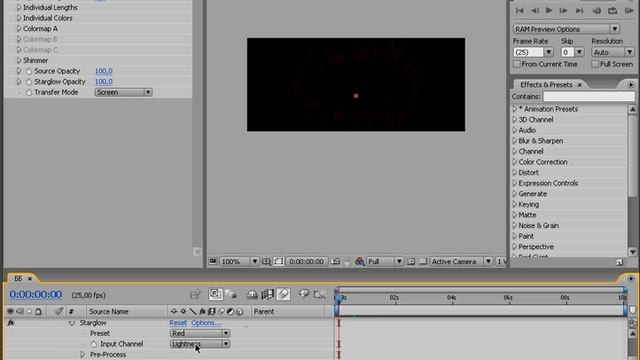Toggle audio mute in Preview panel
The height and width of the screenshot is (360, 640).
pos(597,11)
